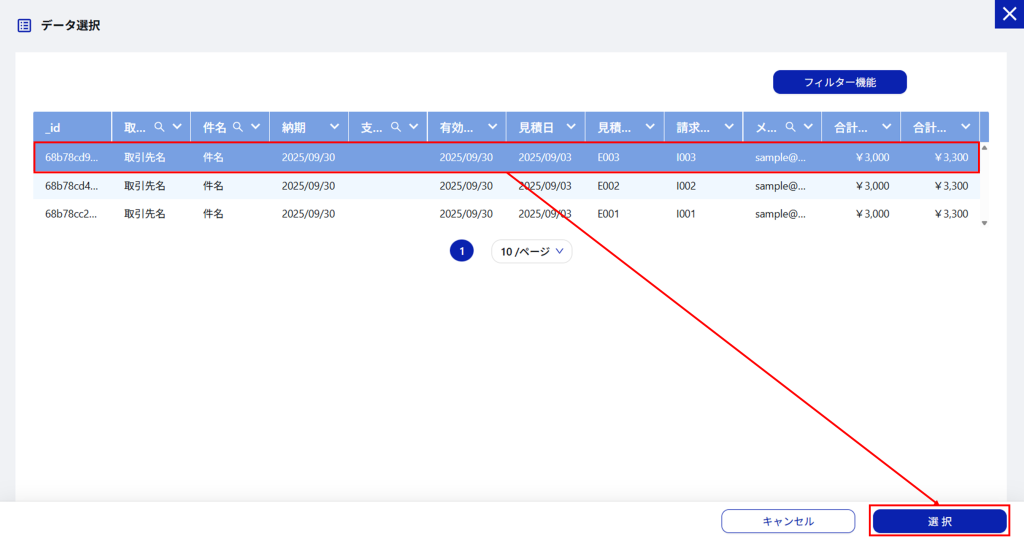Click the データ選択 list icon in title
This screenshot has width=1024, height=539.
25,26
